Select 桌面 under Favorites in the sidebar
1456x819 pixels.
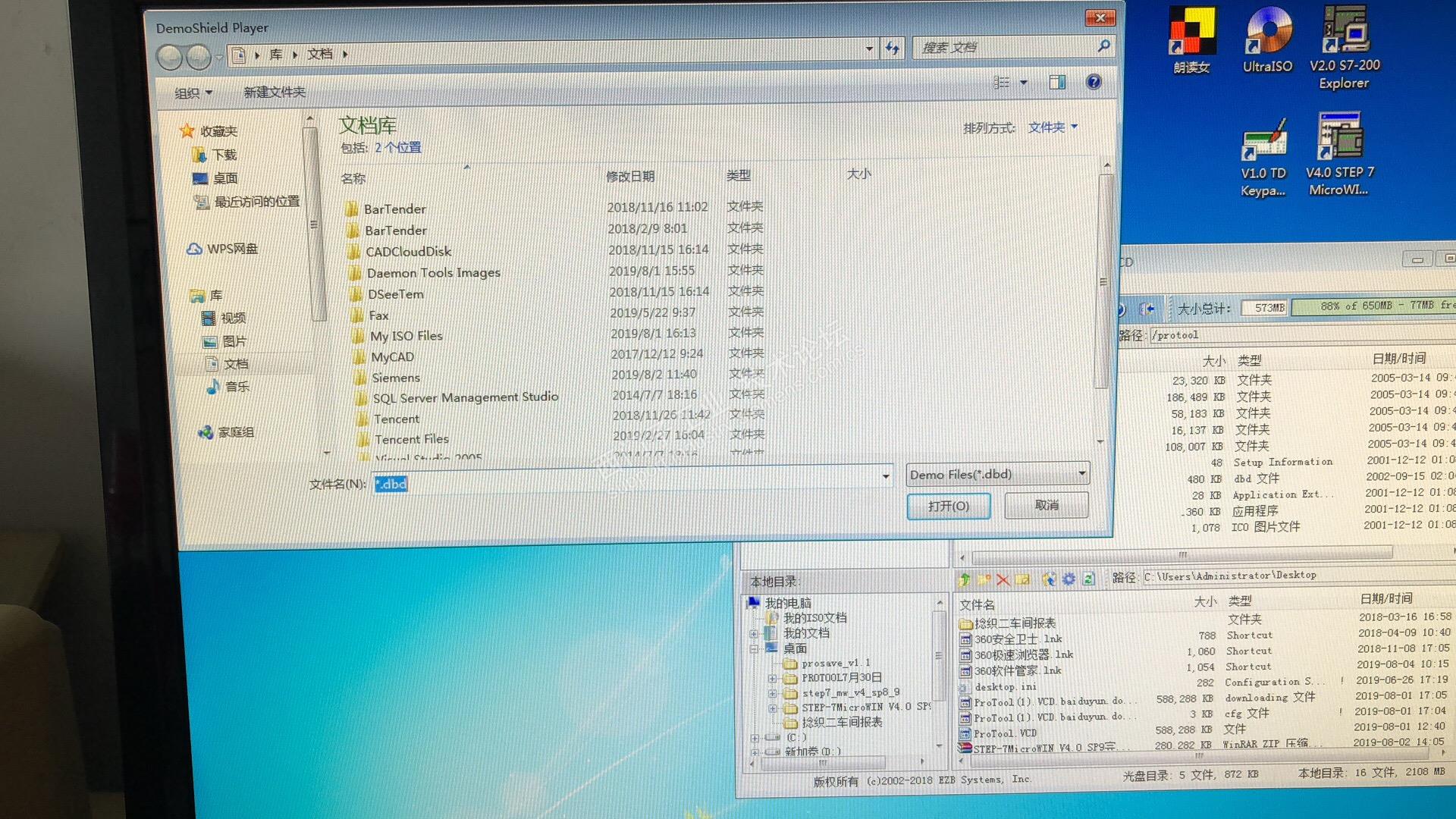pyautogui.click(x=224, y=178)
